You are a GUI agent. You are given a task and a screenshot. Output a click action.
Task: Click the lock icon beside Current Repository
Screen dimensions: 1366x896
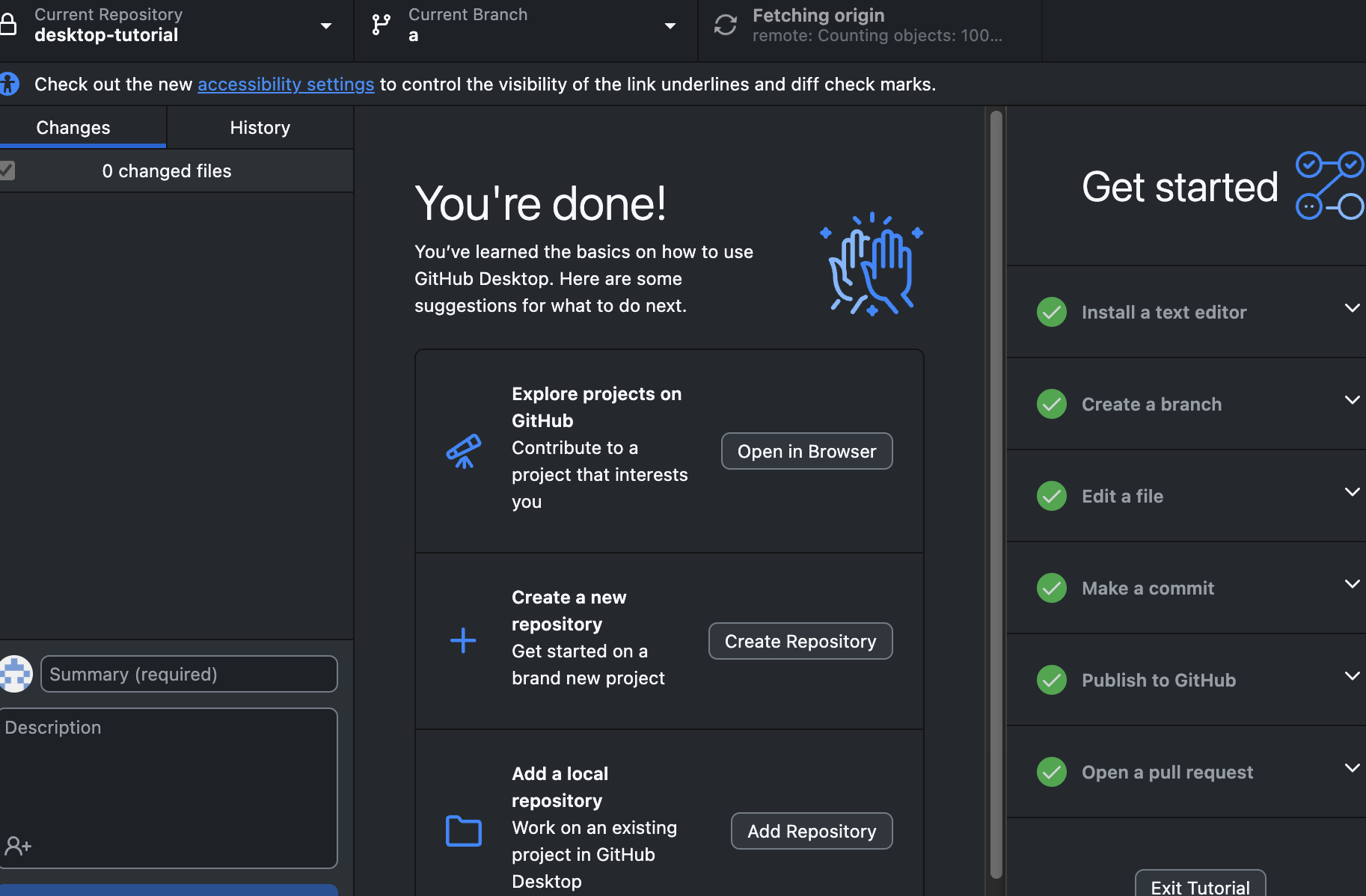point(8,25)
